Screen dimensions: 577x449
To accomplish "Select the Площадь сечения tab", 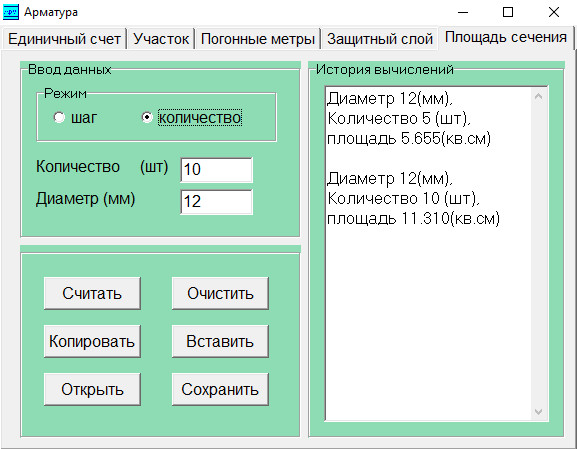I will coord(506,37).
